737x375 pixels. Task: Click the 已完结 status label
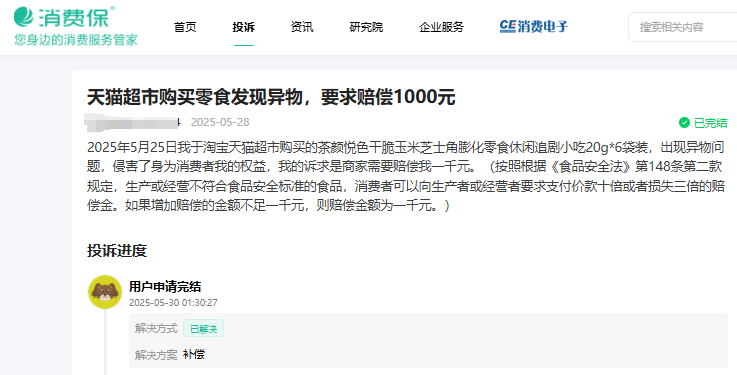point(710,123)
